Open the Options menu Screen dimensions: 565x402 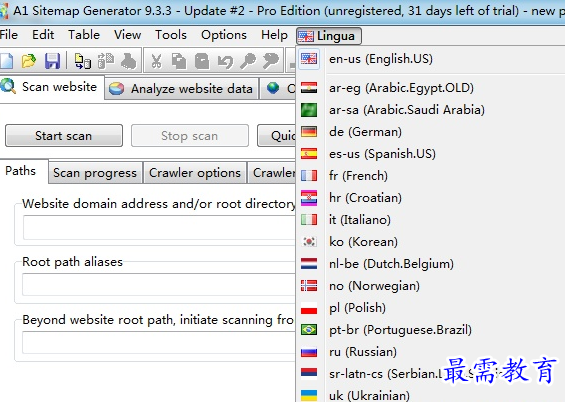tap(224, 35)
